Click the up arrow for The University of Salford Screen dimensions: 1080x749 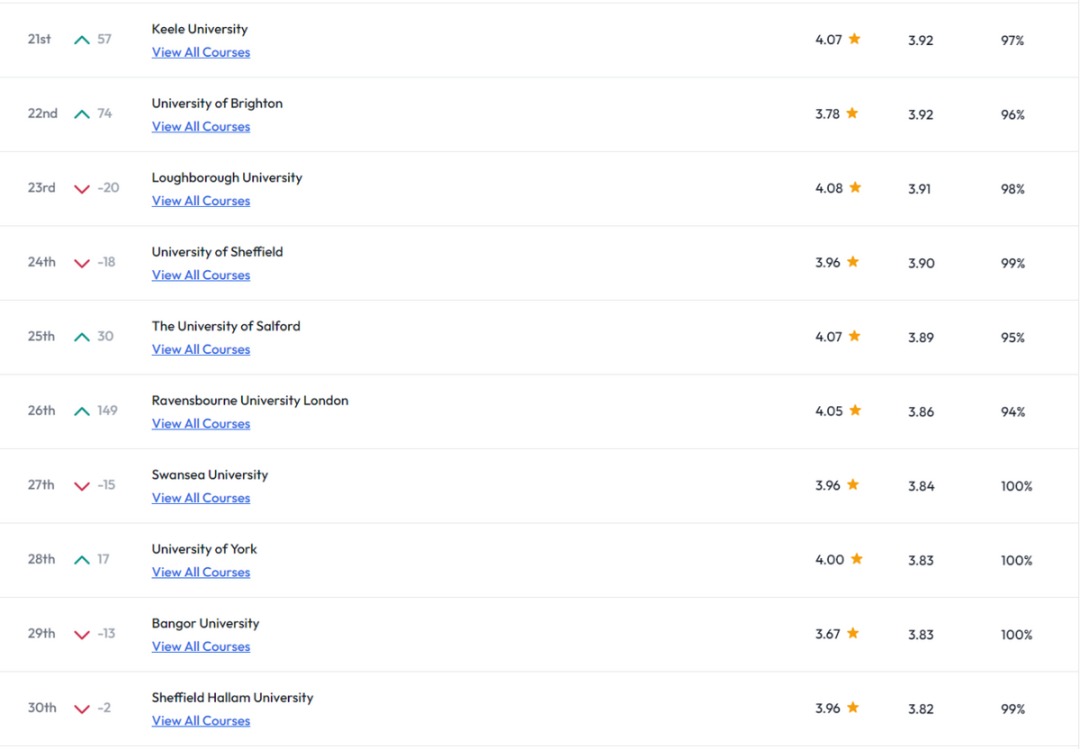(x=82, y=337)
